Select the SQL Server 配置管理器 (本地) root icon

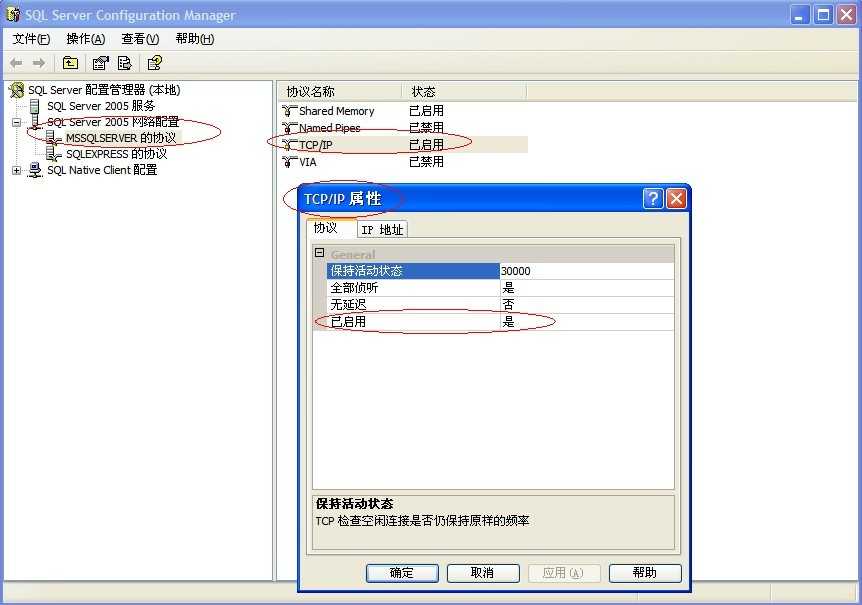(x=17, y=90)
